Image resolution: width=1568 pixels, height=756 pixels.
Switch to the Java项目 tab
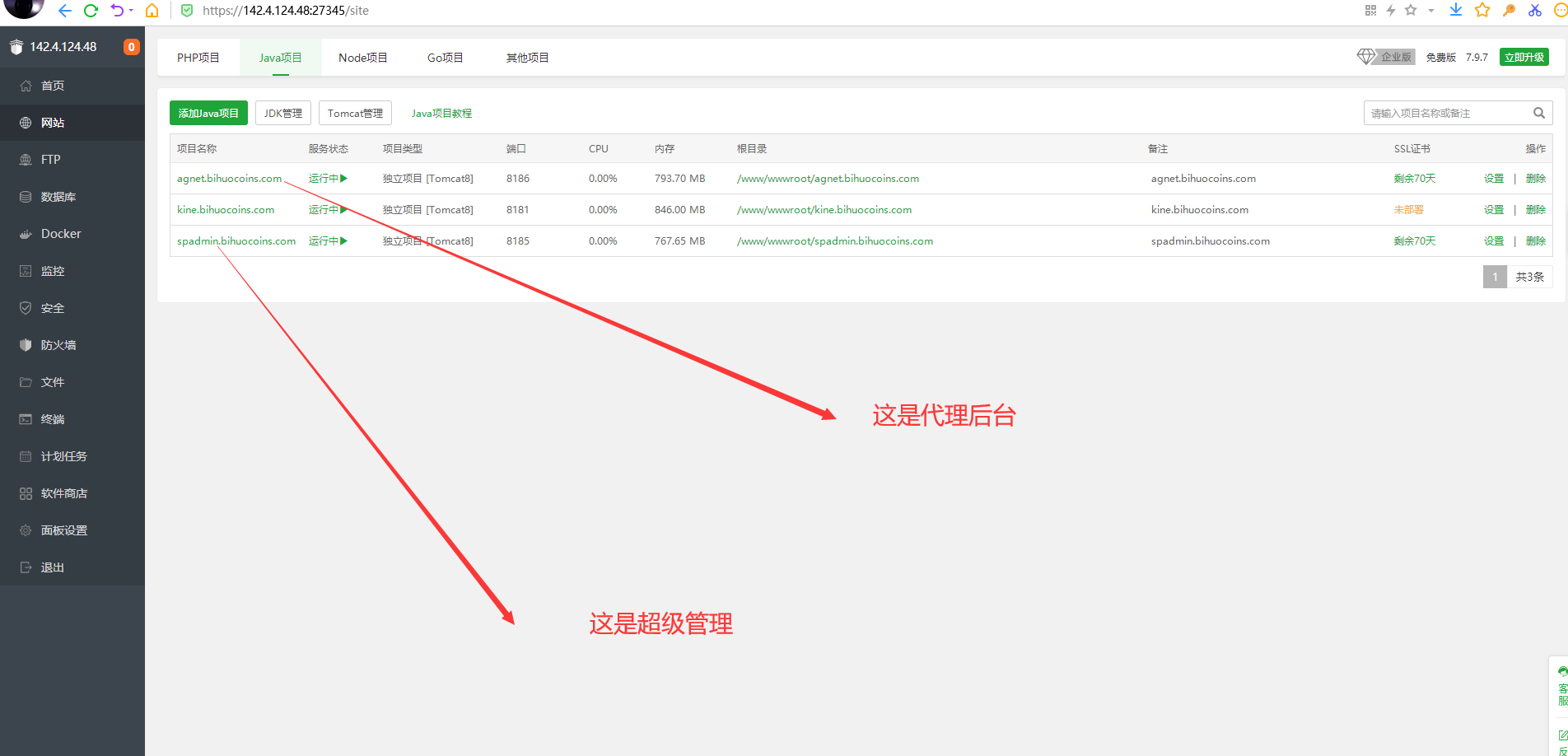click(281, 58)
